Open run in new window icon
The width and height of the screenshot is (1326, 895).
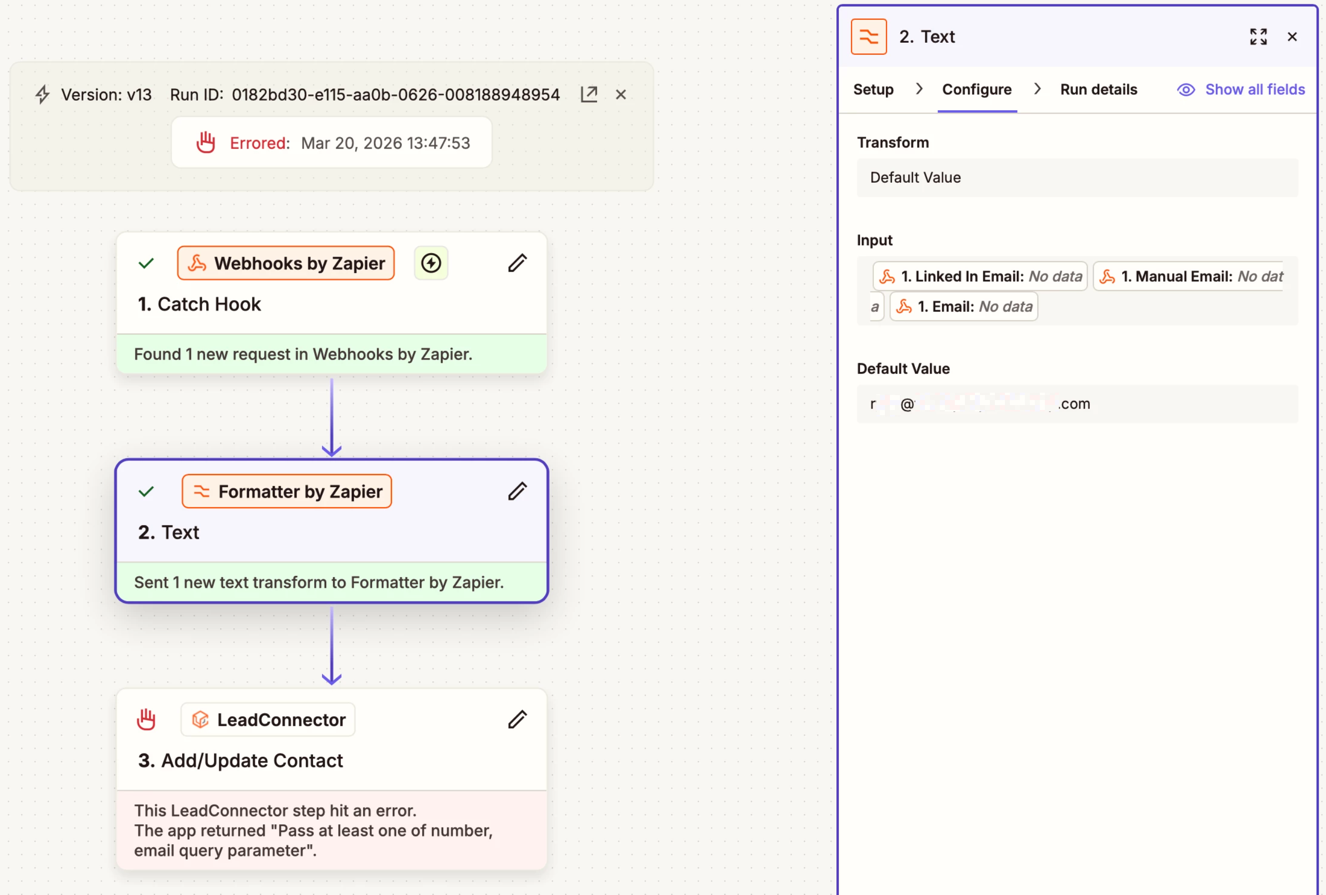click(589, 94)
